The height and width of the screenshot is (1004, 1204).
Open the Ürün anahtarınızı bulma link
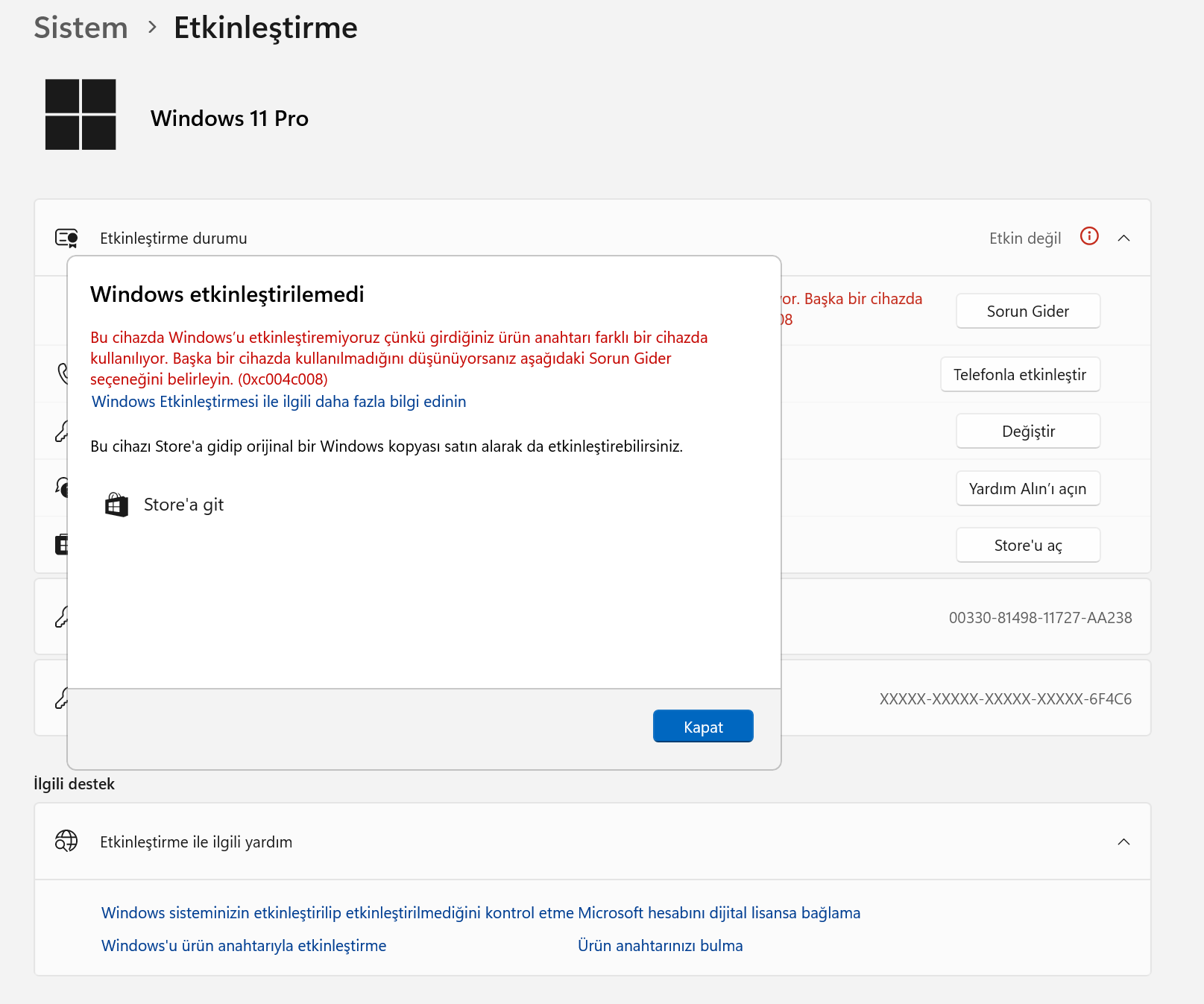point(661,945)
